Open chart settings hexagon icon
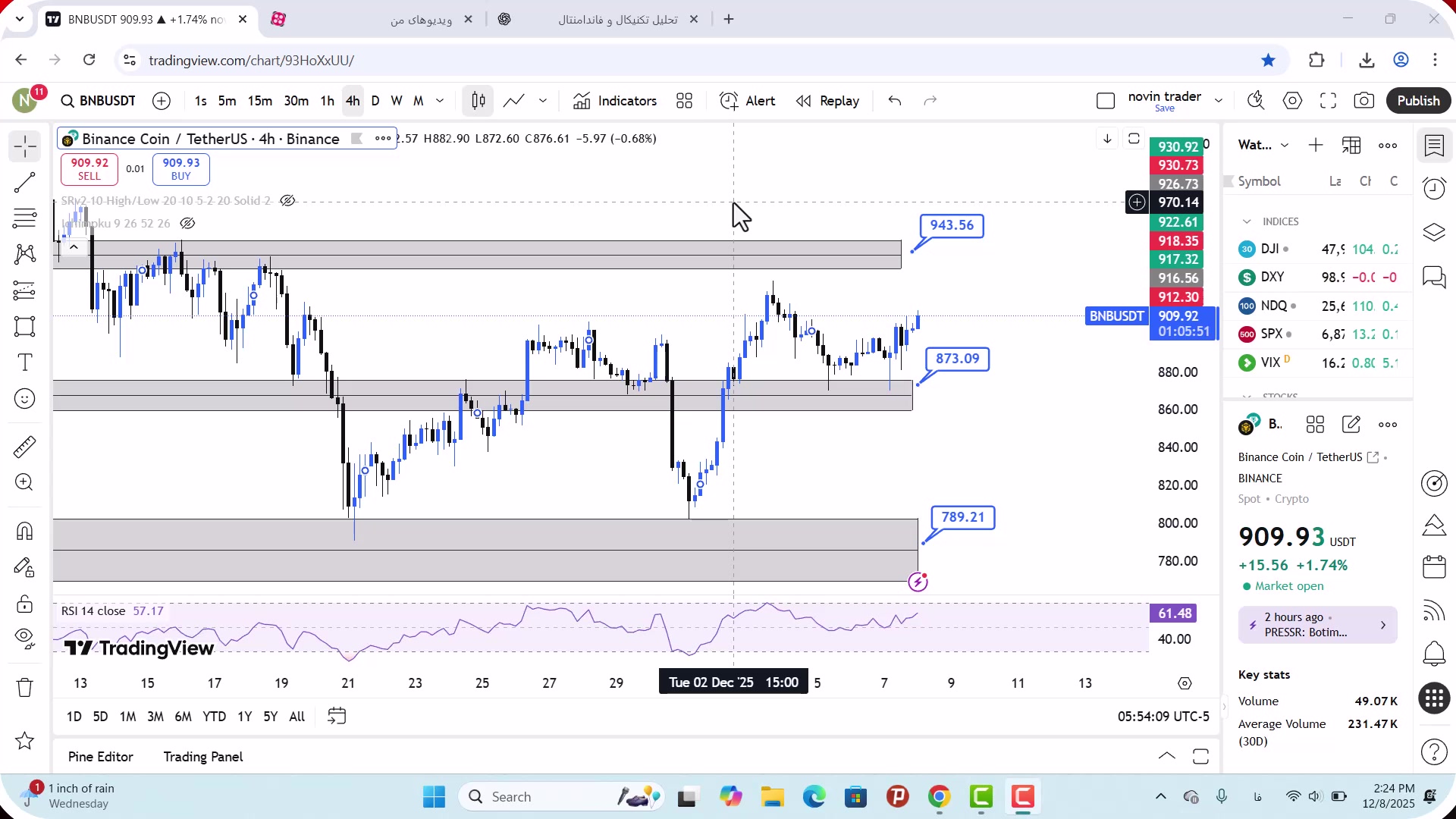This screenshot has width=1456, height=819. coord(1293,101)
